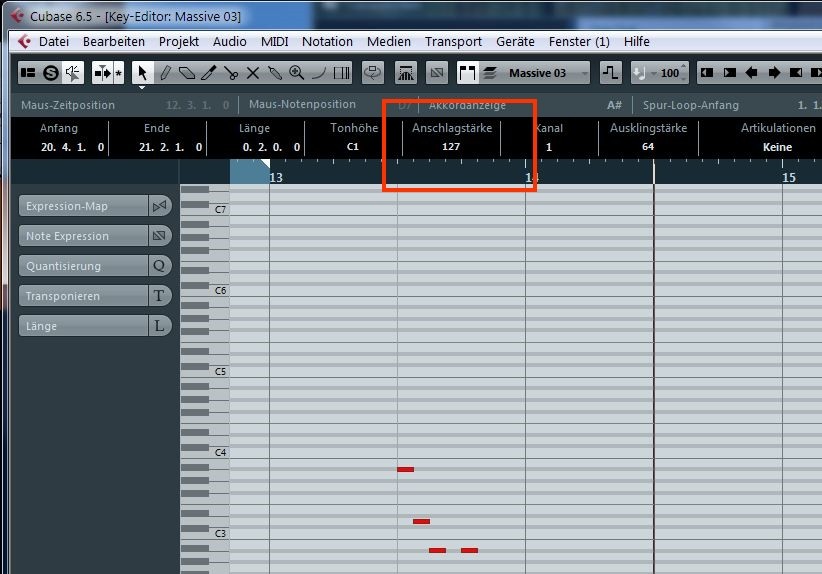Screen dimensions: 822x574
Task: Open the Datei menu
Action: [x=53, y=41]
